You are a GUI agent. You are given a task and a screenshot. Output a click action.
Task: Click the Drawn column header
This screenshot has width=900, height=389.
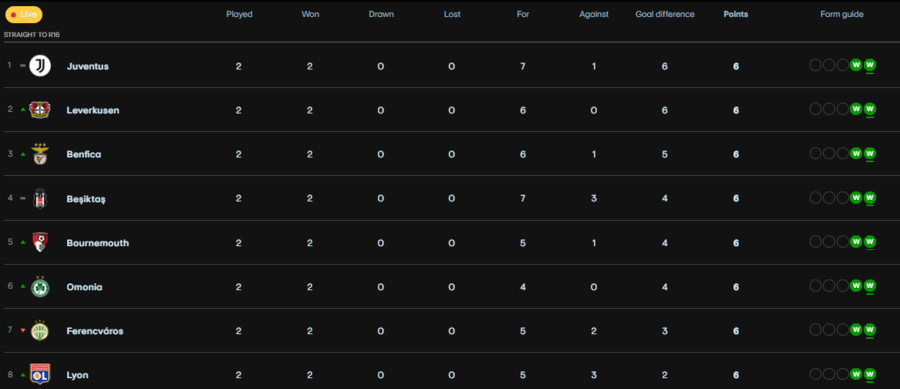click(381, 14)
